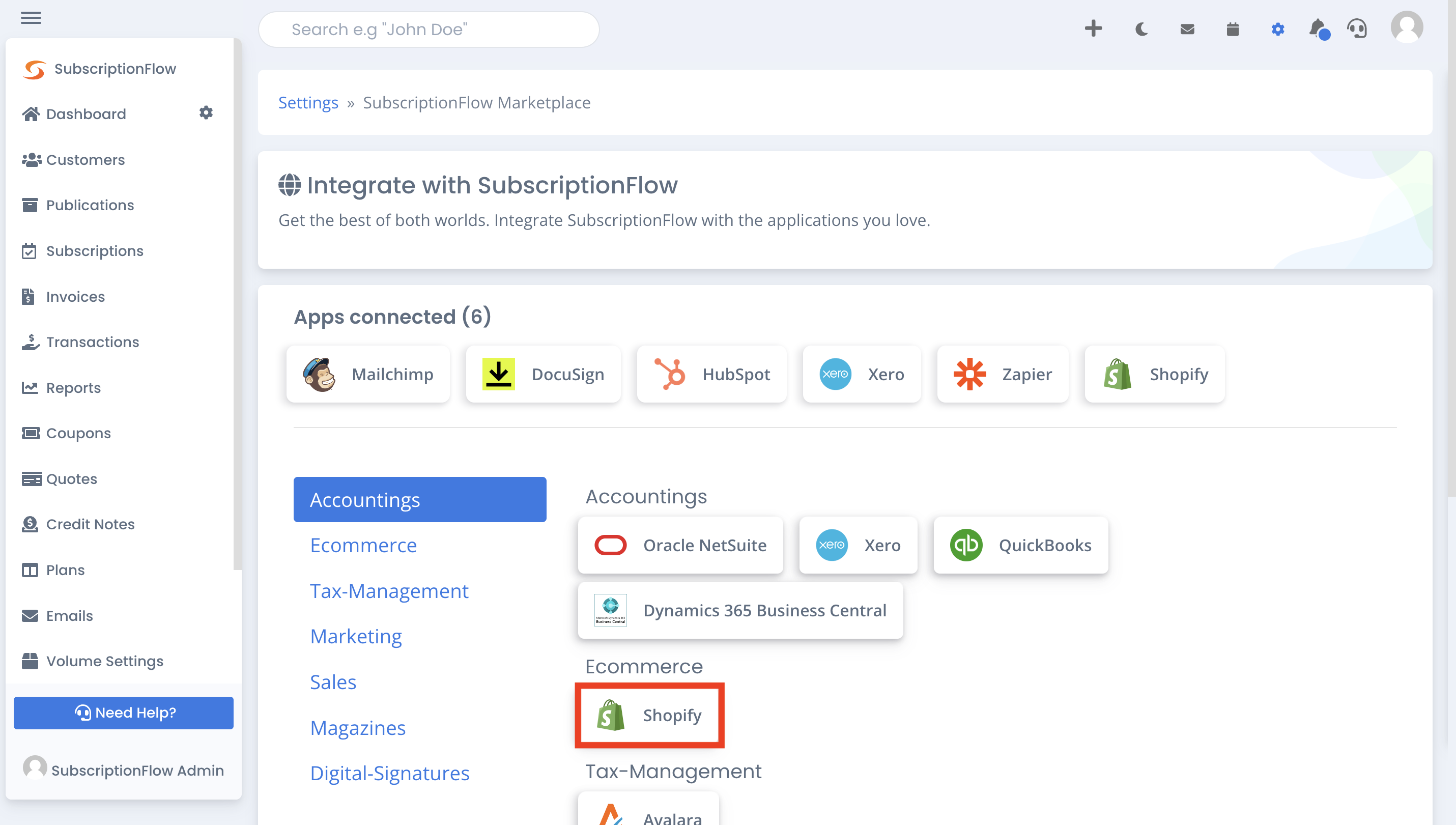Viewport: 1456px width, 825px height.
Task: Open Customers in sidebar
Action: pyautogui.click(x=73, y=160)
